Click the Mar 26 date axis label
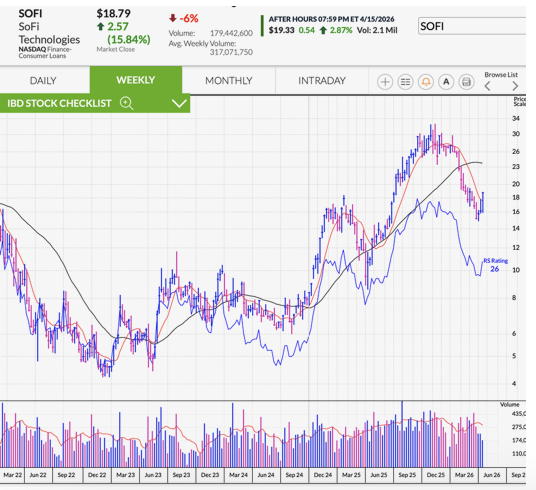Image resolution: width=536 pixels, height=490 pixels. tap(464, 475)
